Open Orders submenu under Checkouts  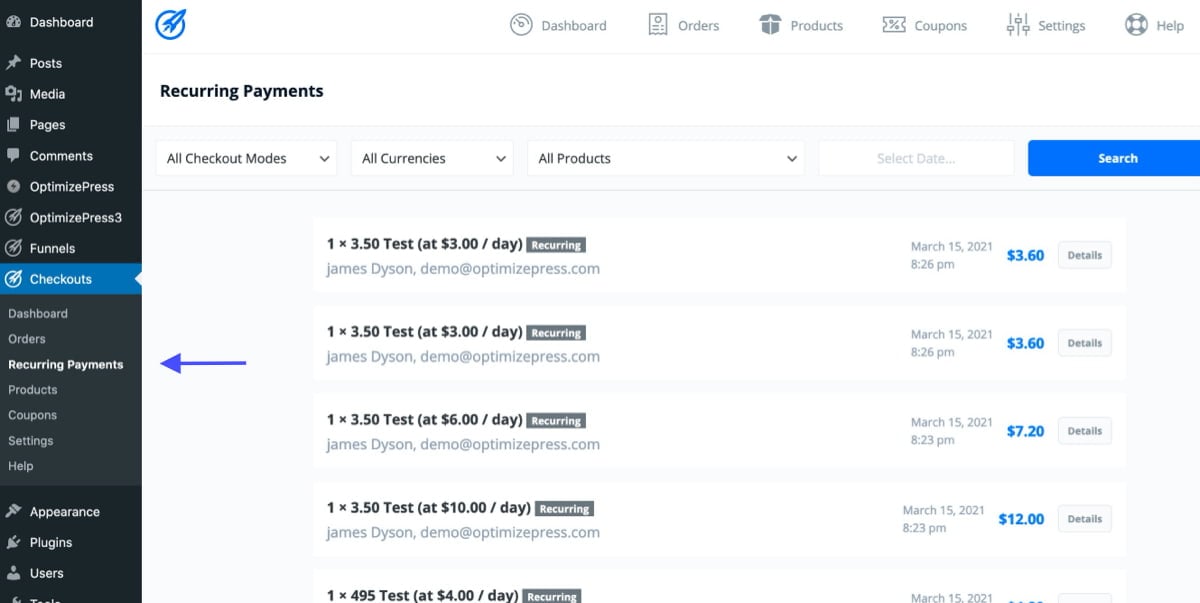pos(27,339)
